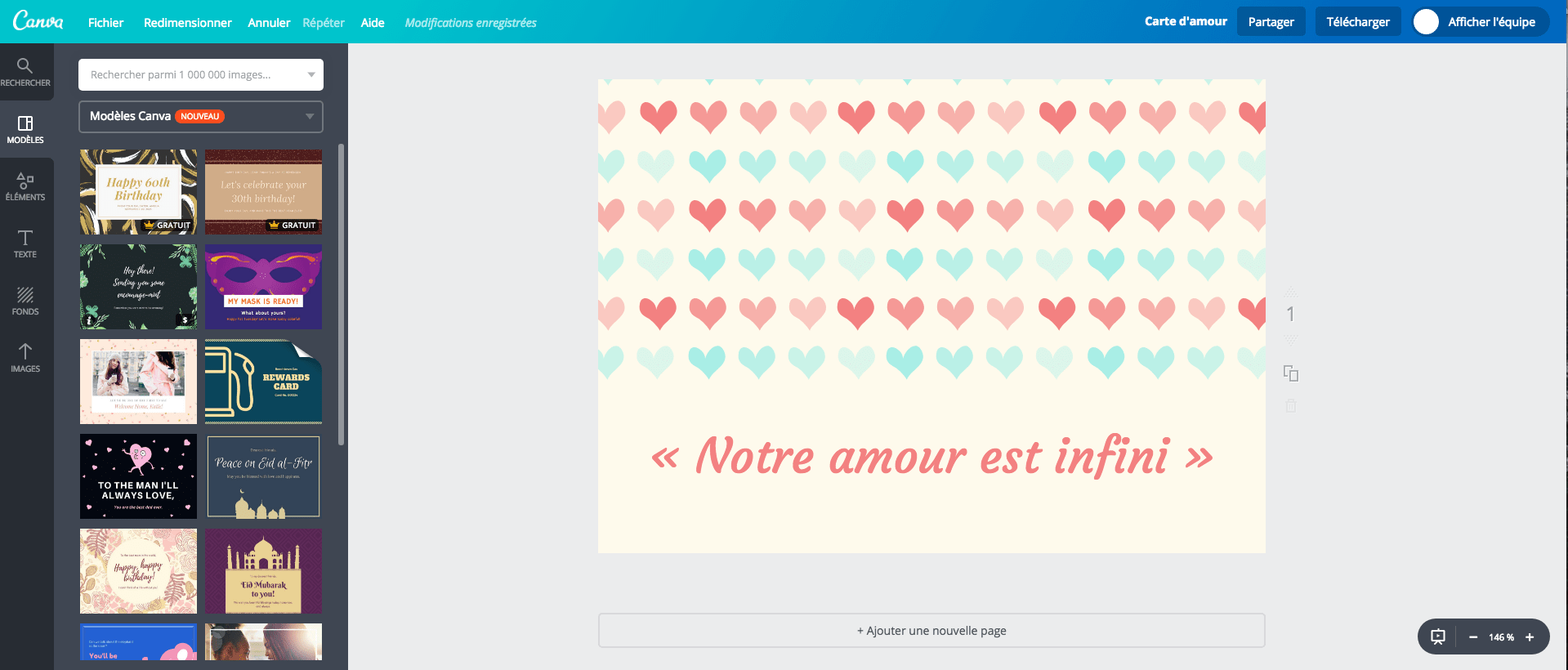Click Afficher l'équipe button
Image resolution: width=1568 pixels, height=670 pixels.
(x=1480, y=22)
